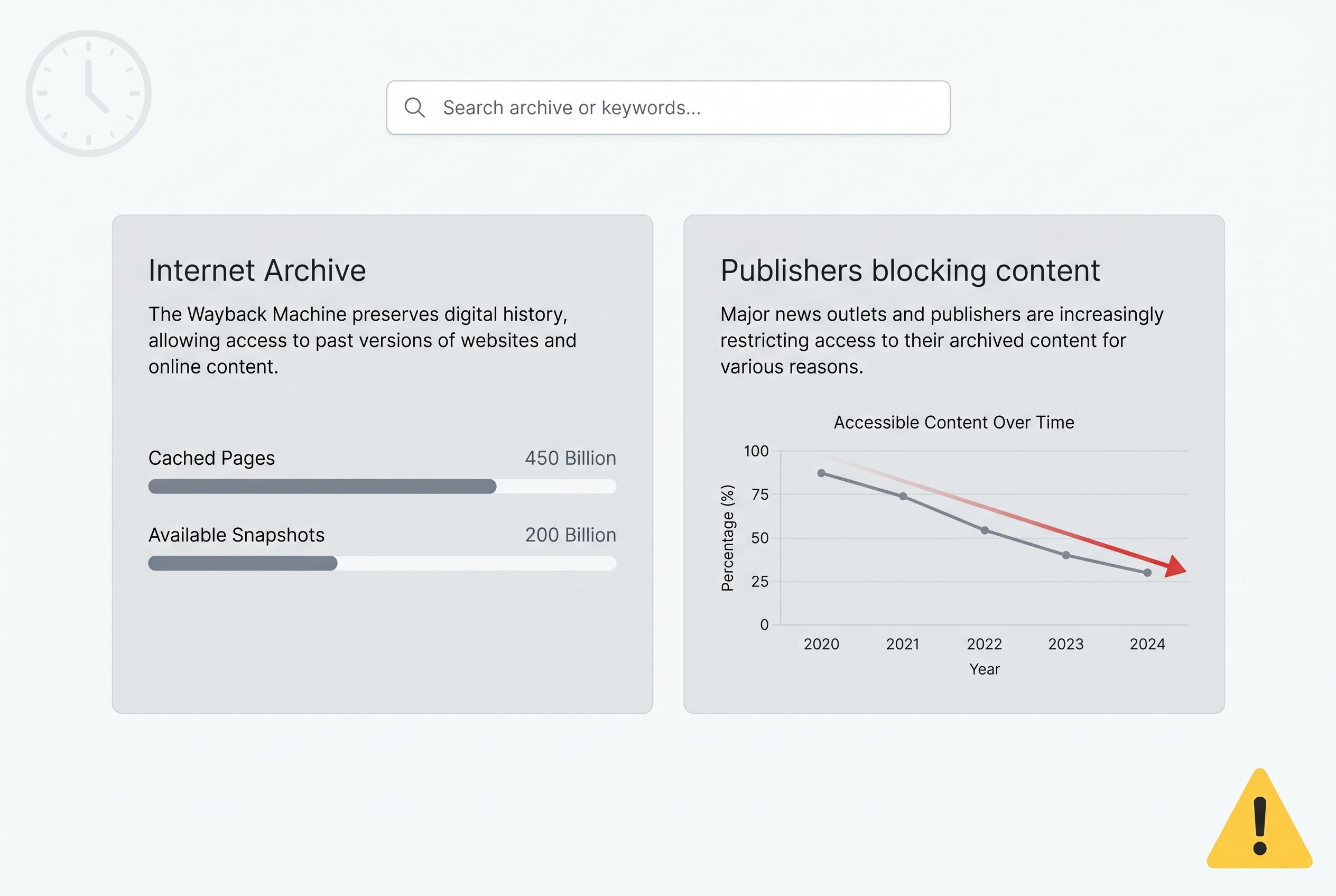
Task: Select the 2023 label on the x-axis
Action: tap(1065, 643)
